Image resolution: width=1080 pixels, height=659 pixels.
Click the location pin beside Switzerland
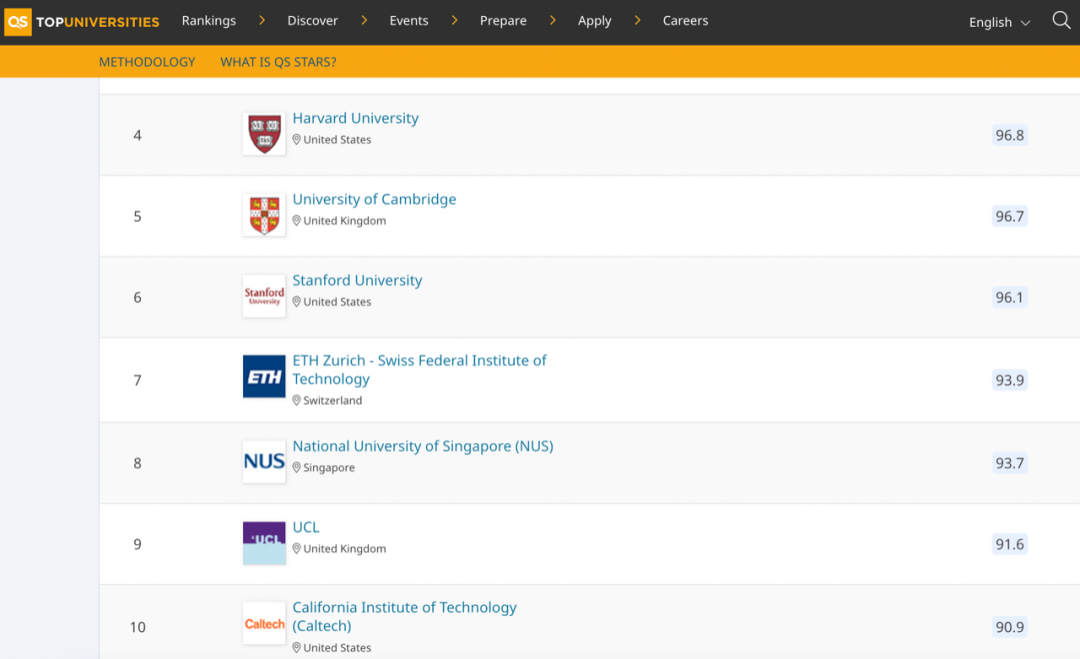point(297,400)
